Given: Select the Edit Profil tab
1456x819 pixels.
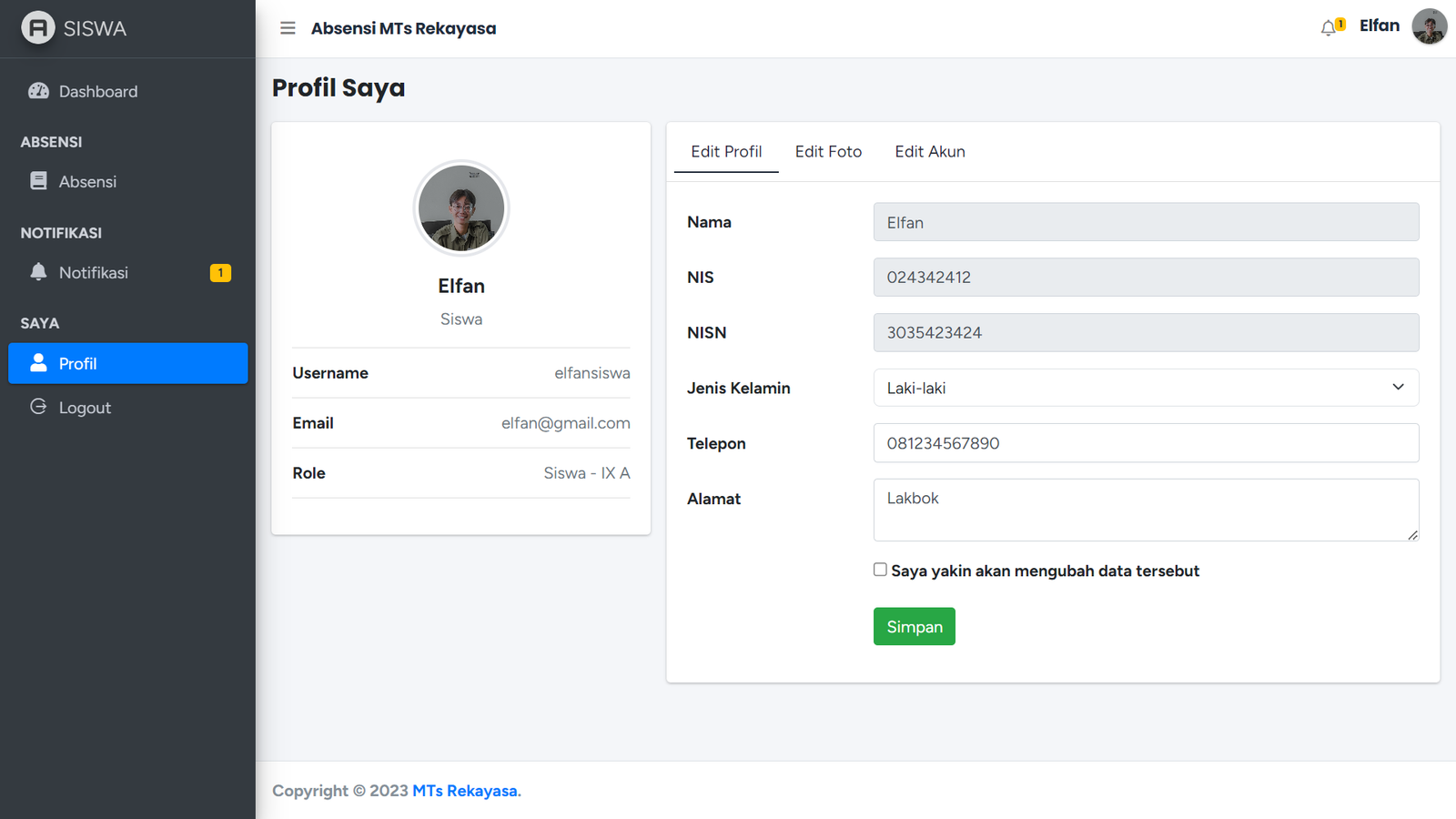Looking at the screenshot, I should (725, 152).
